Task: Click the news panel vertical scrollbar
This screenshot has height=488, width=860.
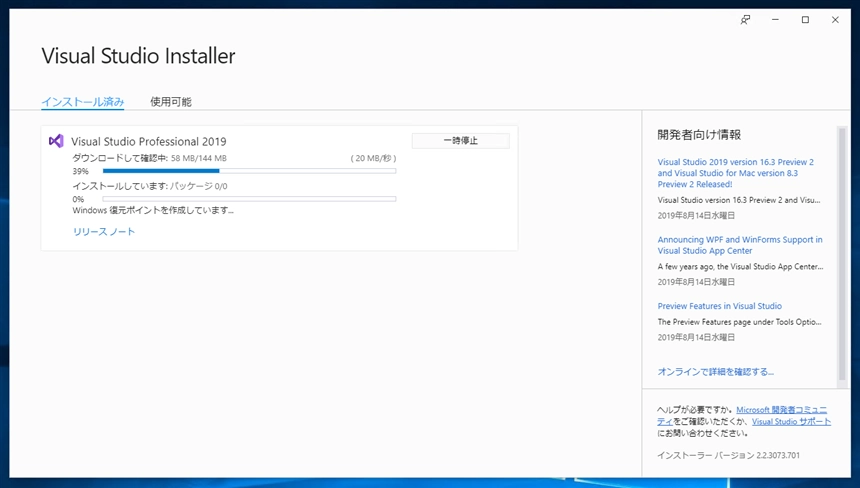Action: (842, 253)
